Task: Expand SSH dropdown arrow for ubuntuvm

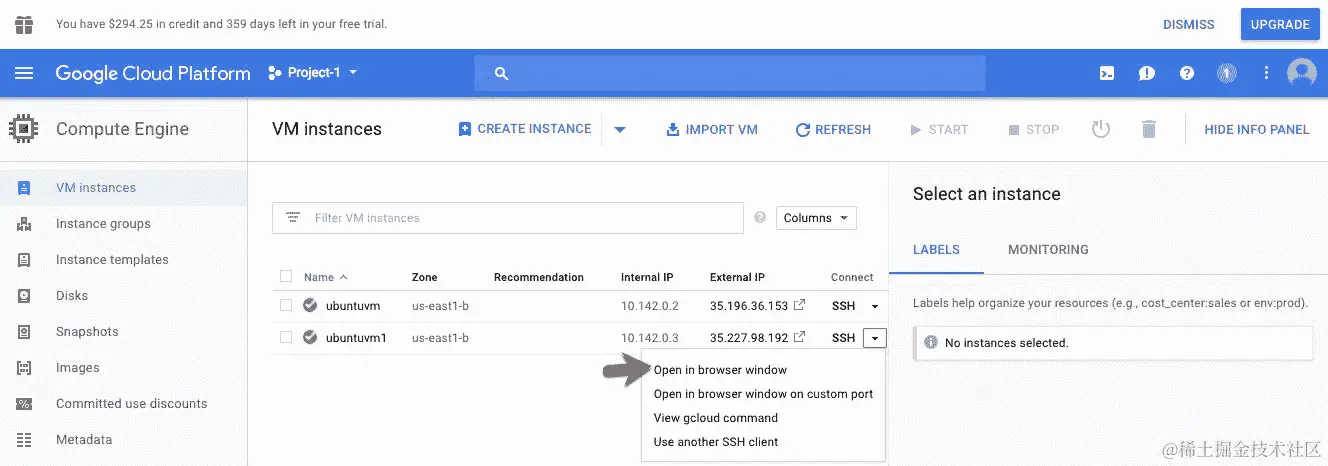Action: pos(875,306)
